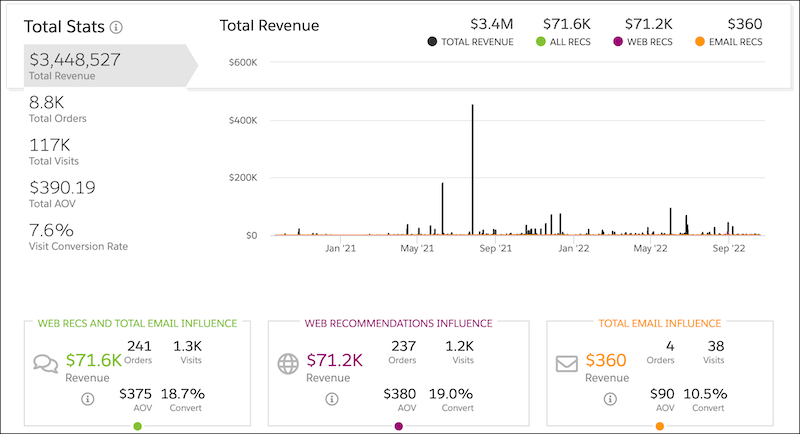Click the envelope icon in Total Email Influence card
800x434 pixels.
pyautogui.click(x=566, y=364)
